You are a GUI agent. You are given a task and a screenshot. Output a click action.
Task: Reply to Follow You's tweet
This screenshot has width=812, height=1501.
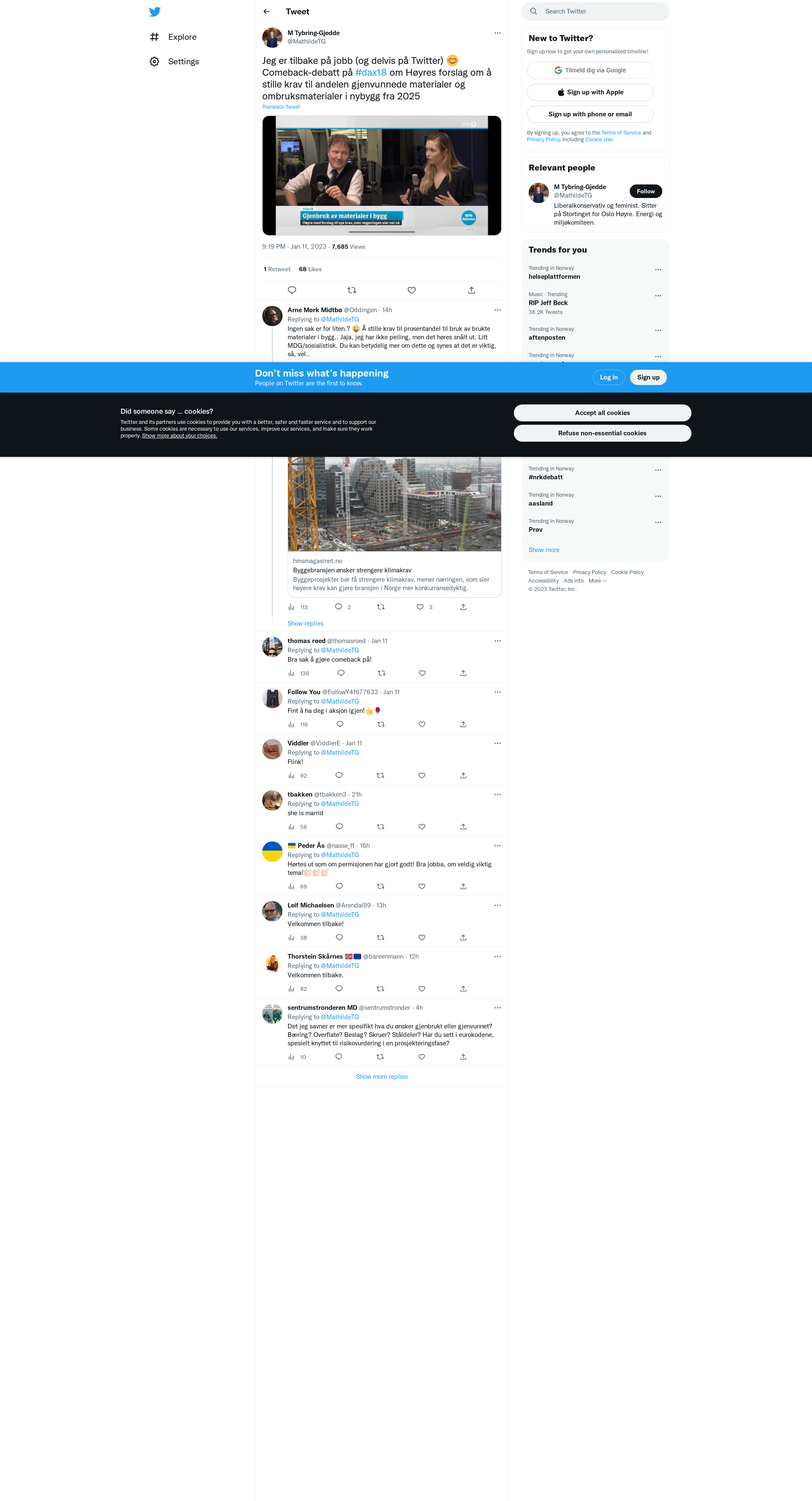pyautogui.click(x=340, y=724)
